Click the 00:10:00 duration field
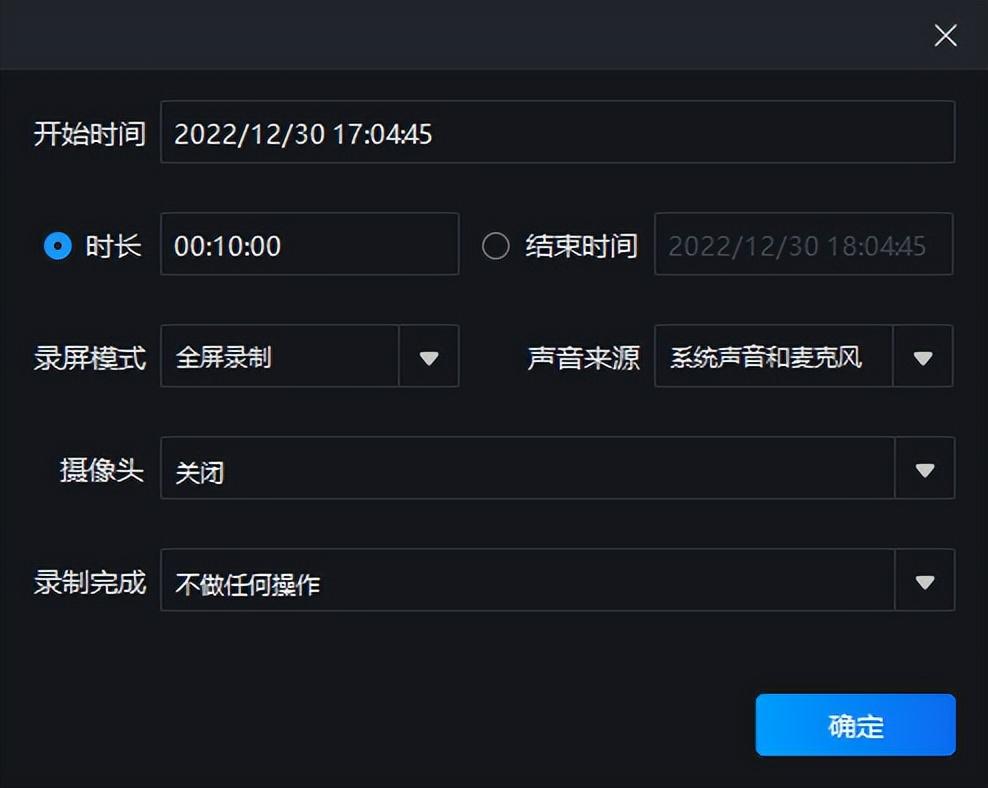This screenshot has height=788, width=988. pos(309,245)
